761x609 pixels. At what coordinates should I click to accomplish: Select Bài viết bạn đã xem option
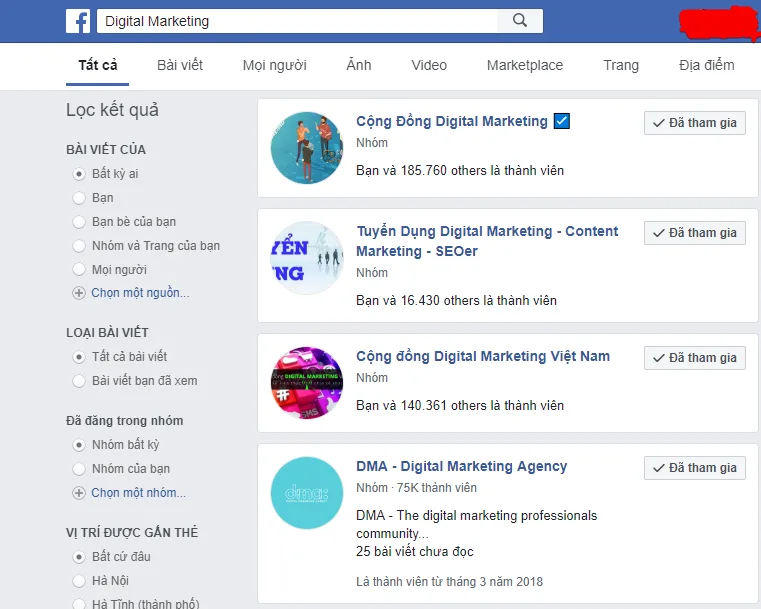(x=79, y=381)
